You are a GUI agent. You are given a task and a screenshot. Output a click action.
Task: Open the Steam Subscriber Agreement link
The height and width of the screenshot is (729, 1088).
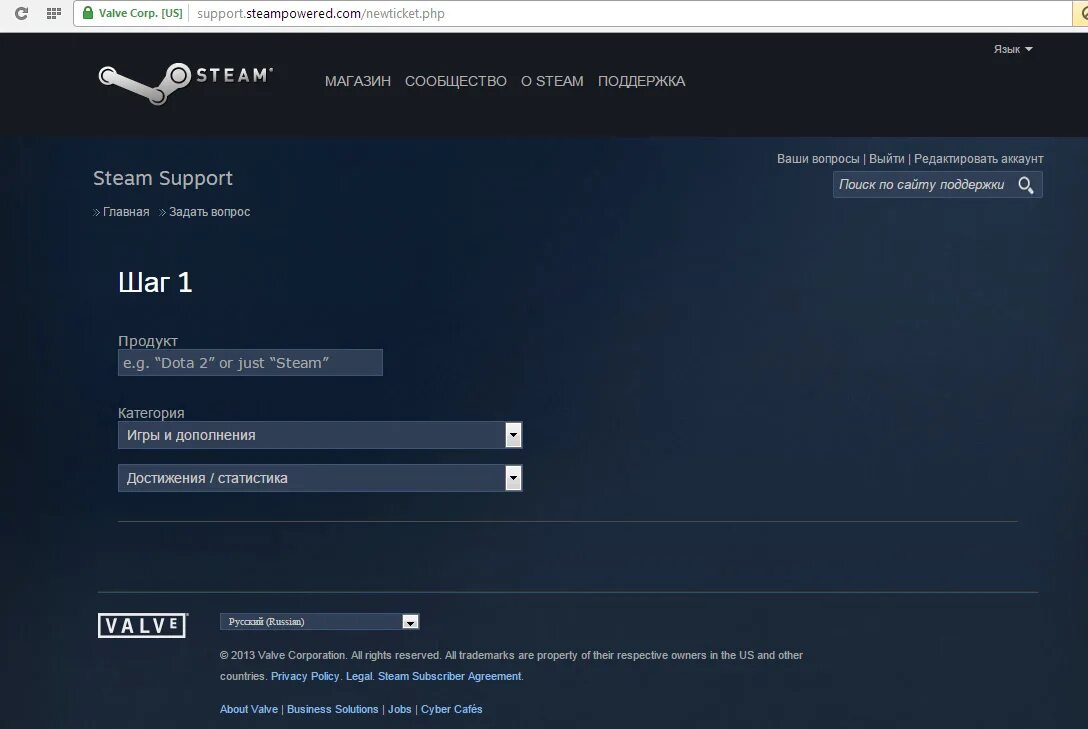[450, 676]
